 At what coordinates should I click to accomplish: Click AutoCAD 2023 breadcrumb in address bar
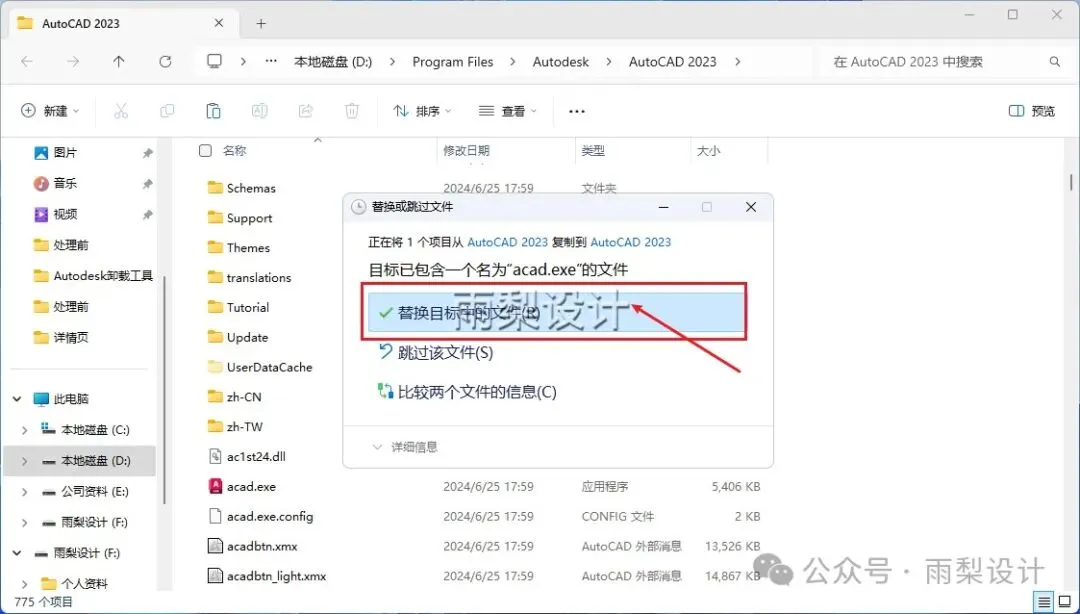click(x=672, y=61)
